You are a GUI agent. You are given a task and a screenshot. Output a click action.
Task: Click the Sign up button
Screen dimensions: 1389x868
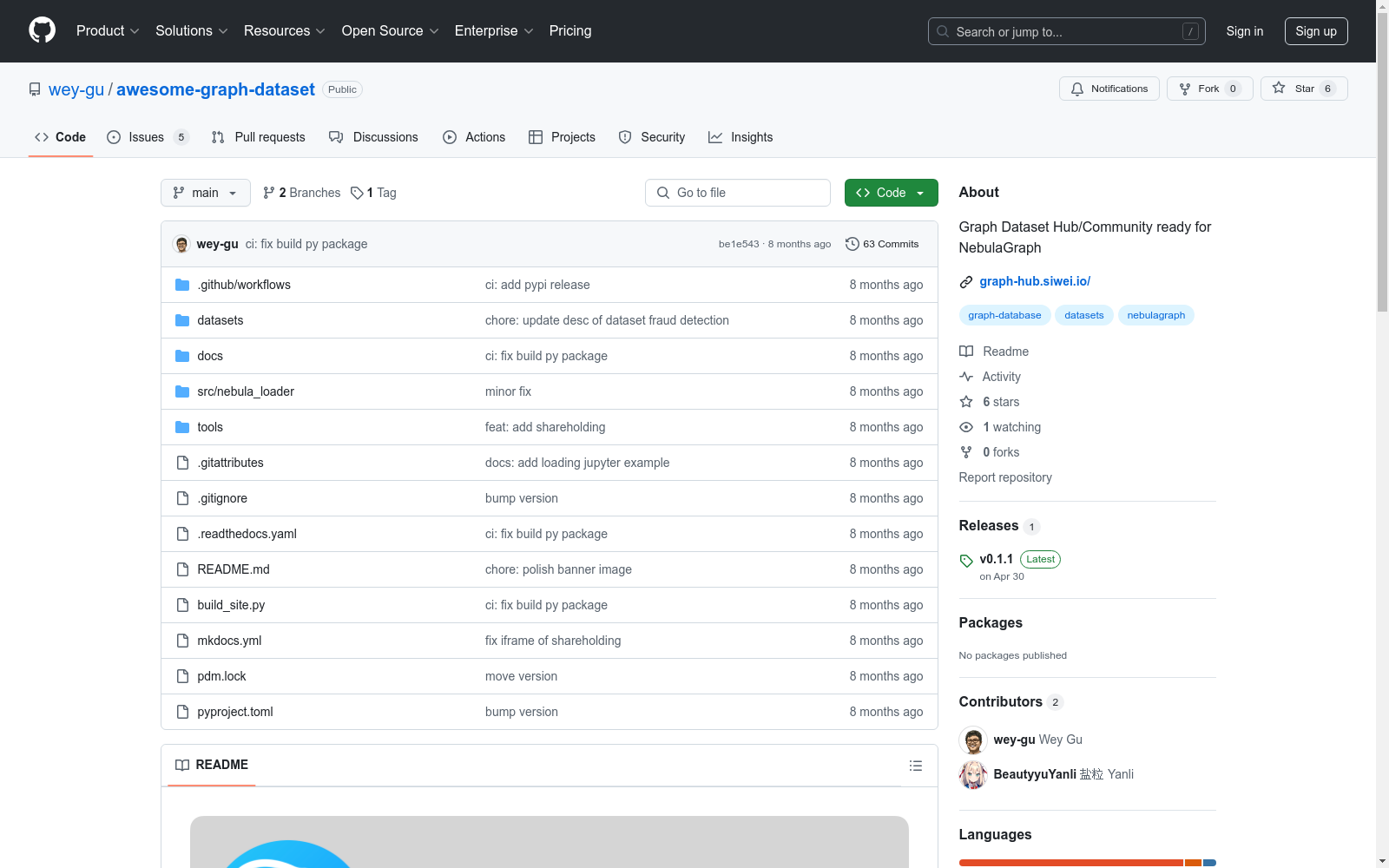click(x=1316, y=31)
